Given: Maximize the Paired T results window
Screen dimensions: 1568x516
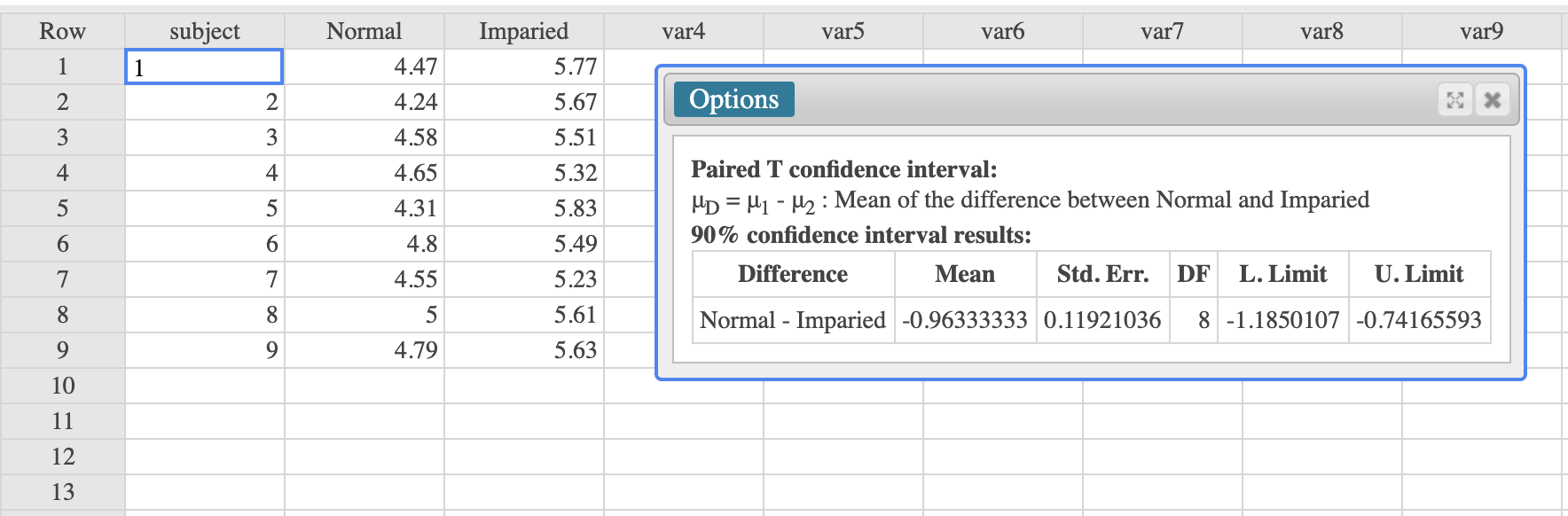Looking at the screenshot, I should 1454,100.
